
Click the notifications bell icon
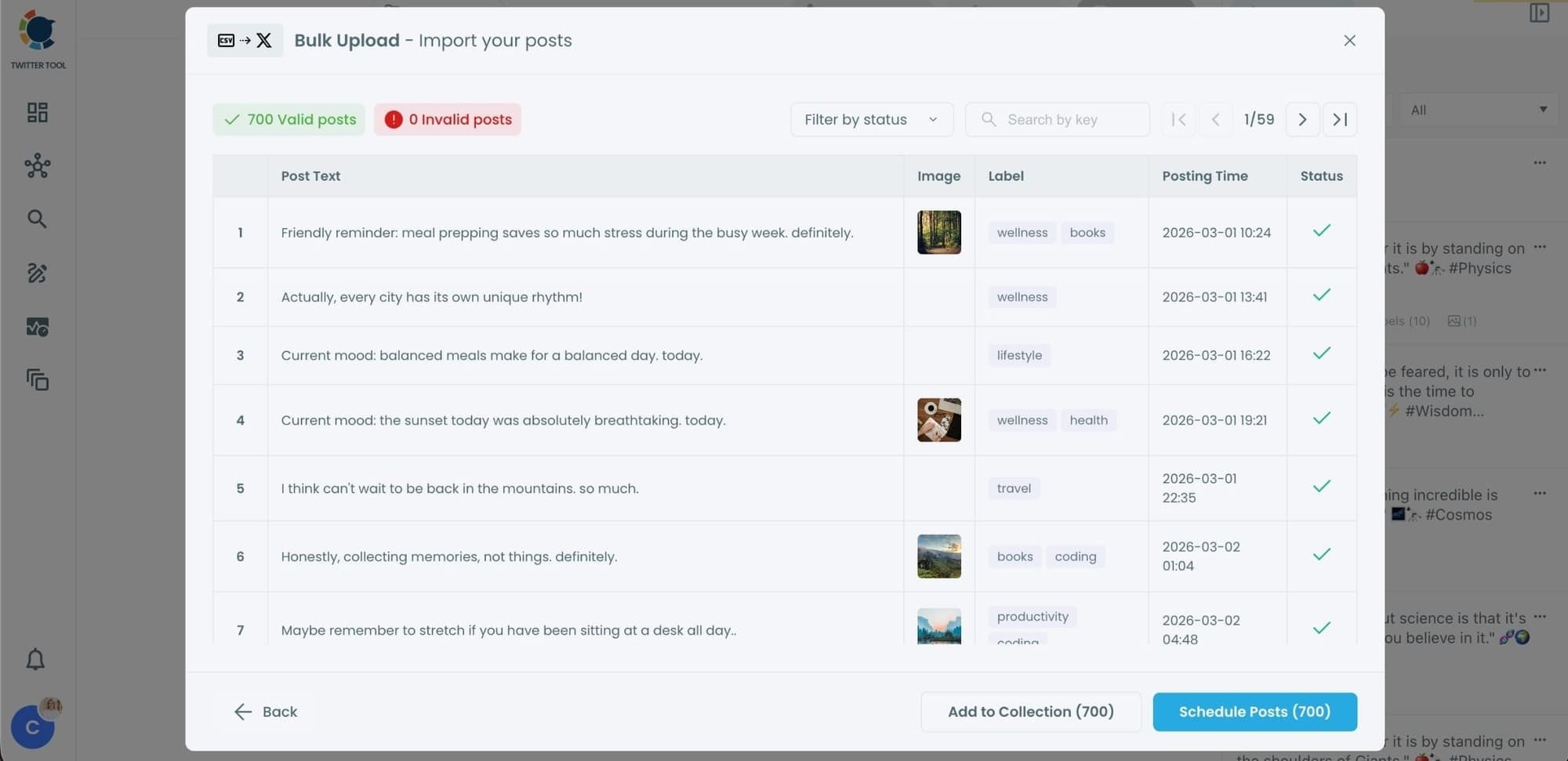[34, 659]
